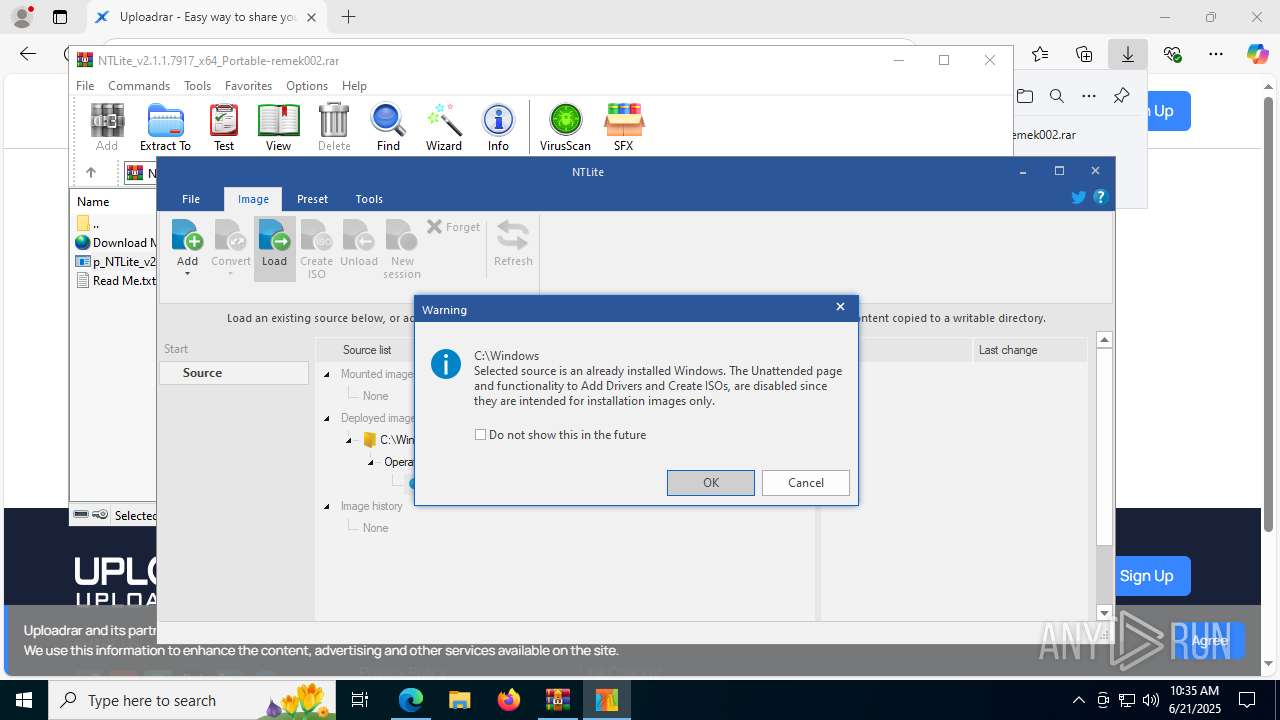The image size is (1280, 720).
Task: Open WinRAR Info icon
Action: (498, 127)
